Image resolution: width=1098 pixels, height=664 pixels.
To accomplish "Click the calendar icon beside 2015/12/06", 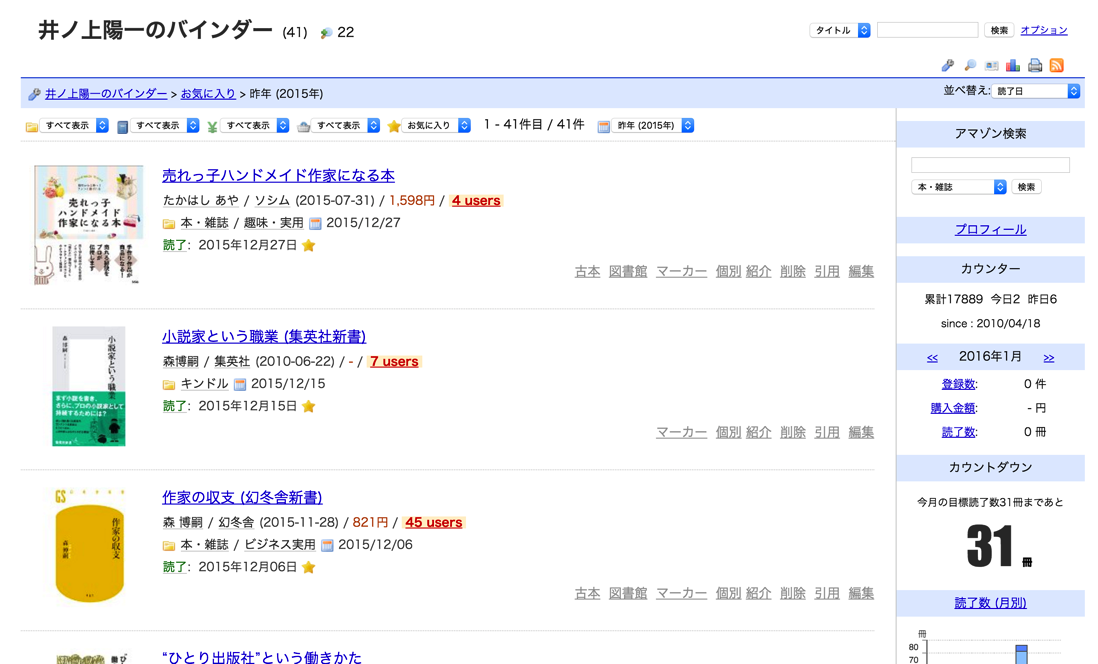I will click(327, 545).
